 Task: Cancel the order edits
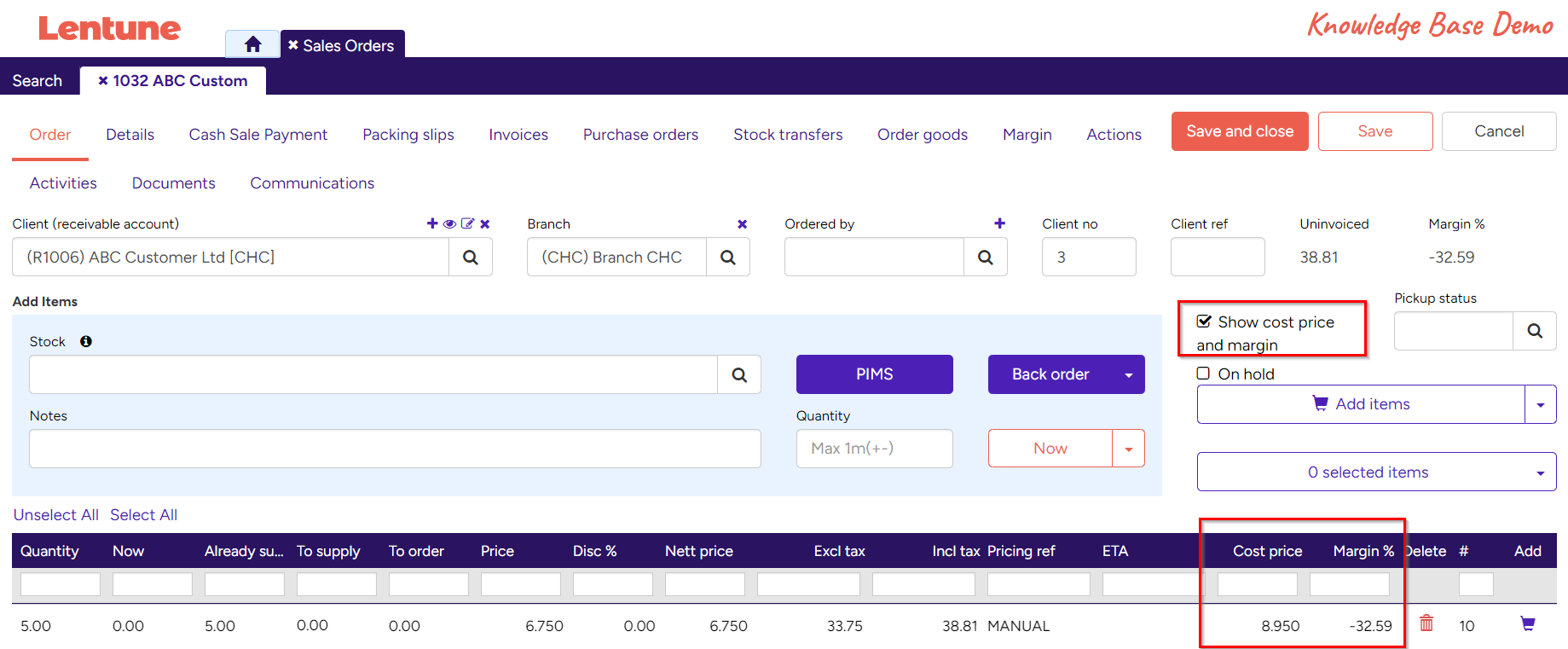tap(1499, 131)
